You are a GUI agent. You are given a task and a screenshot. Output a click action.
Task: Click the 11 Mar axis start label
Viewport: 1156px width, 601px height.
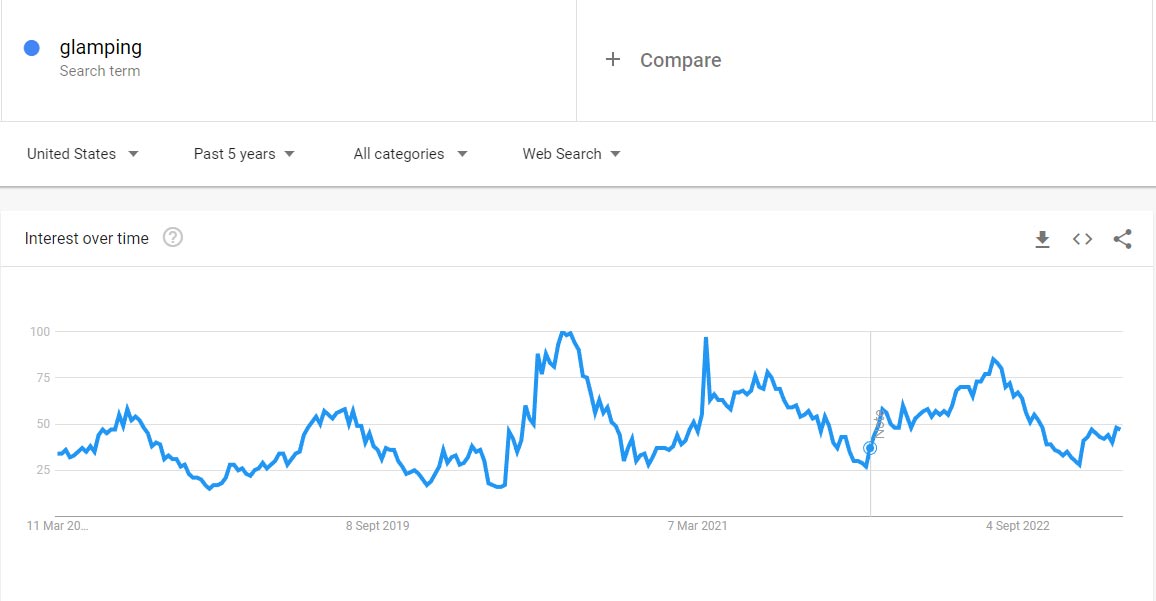58,526
